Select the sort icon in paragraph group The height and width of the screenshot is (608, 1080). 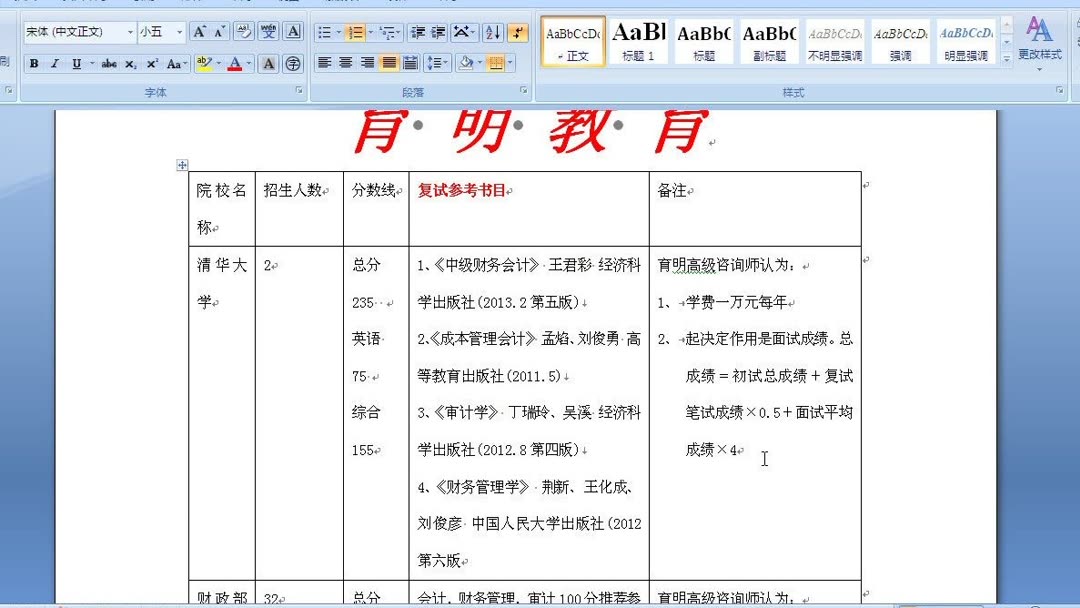coord(492,33)
